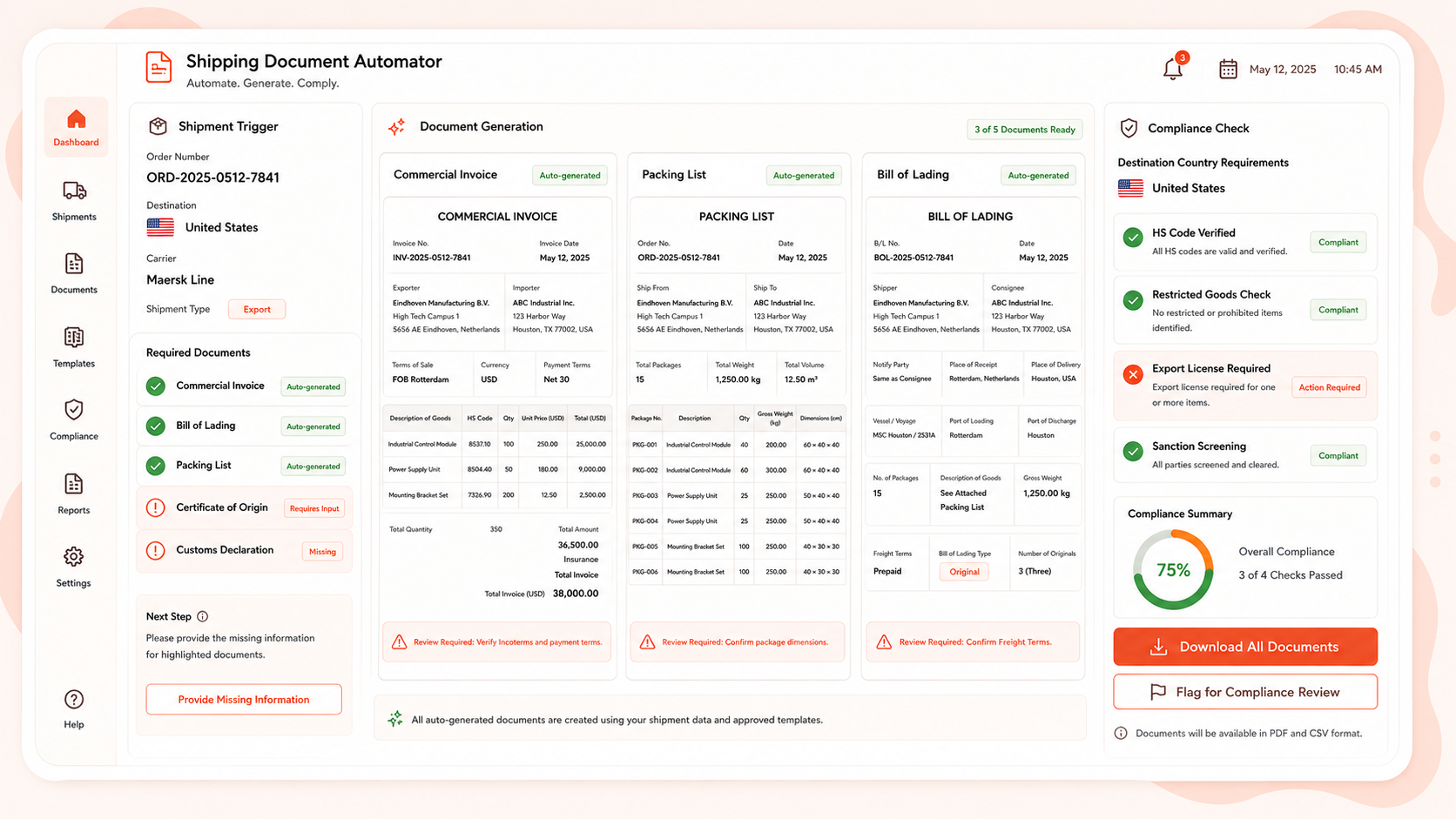Image resolution: width=1456 pixels, height=819 pixels.
Task: Click total invoice amount 38,000.00
Action: point(576,594)
